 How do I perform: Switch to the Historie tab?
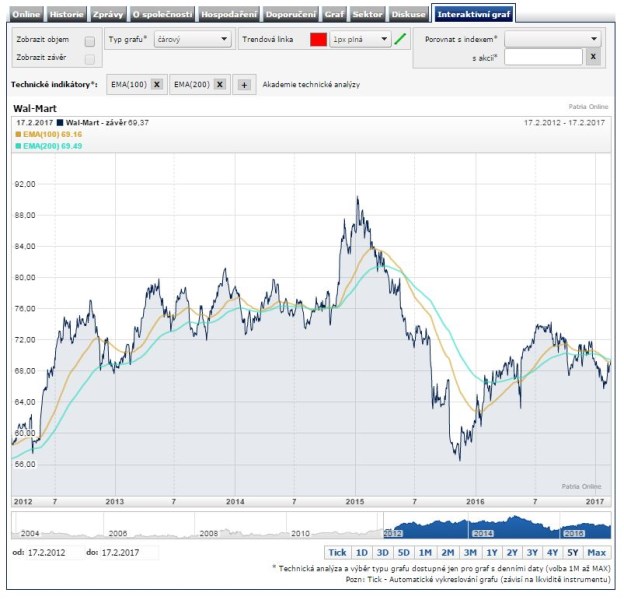pyautogui.click(x=67, y=15)
